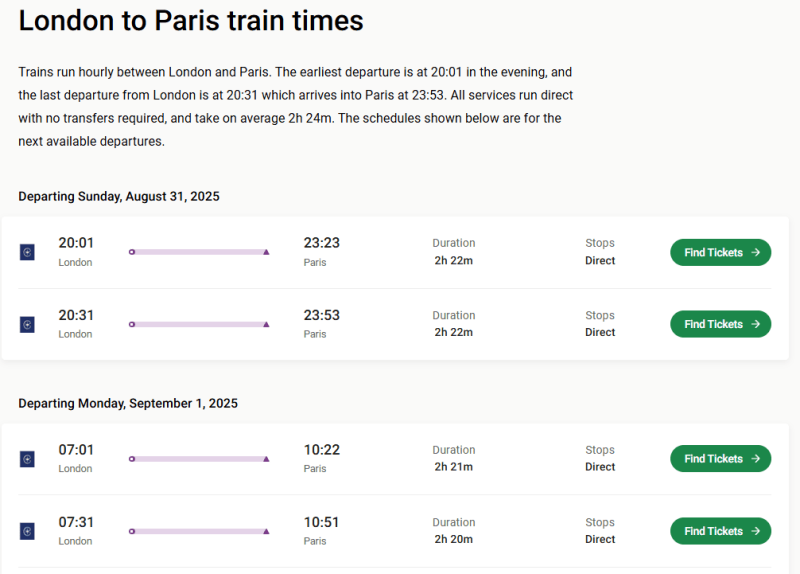Click the Eurostar logo icon for 20:01 departure
The width and height of the screenshot is (800, 574).
tap(27, 252)
